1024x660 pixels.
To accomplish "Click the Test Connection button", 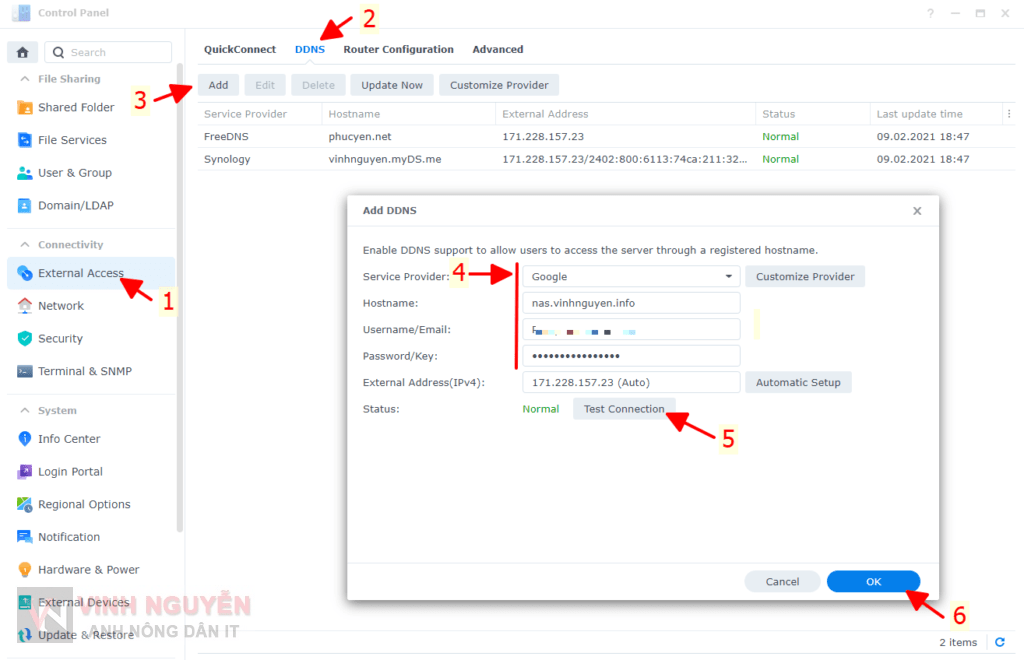I will tap(624, 409).
